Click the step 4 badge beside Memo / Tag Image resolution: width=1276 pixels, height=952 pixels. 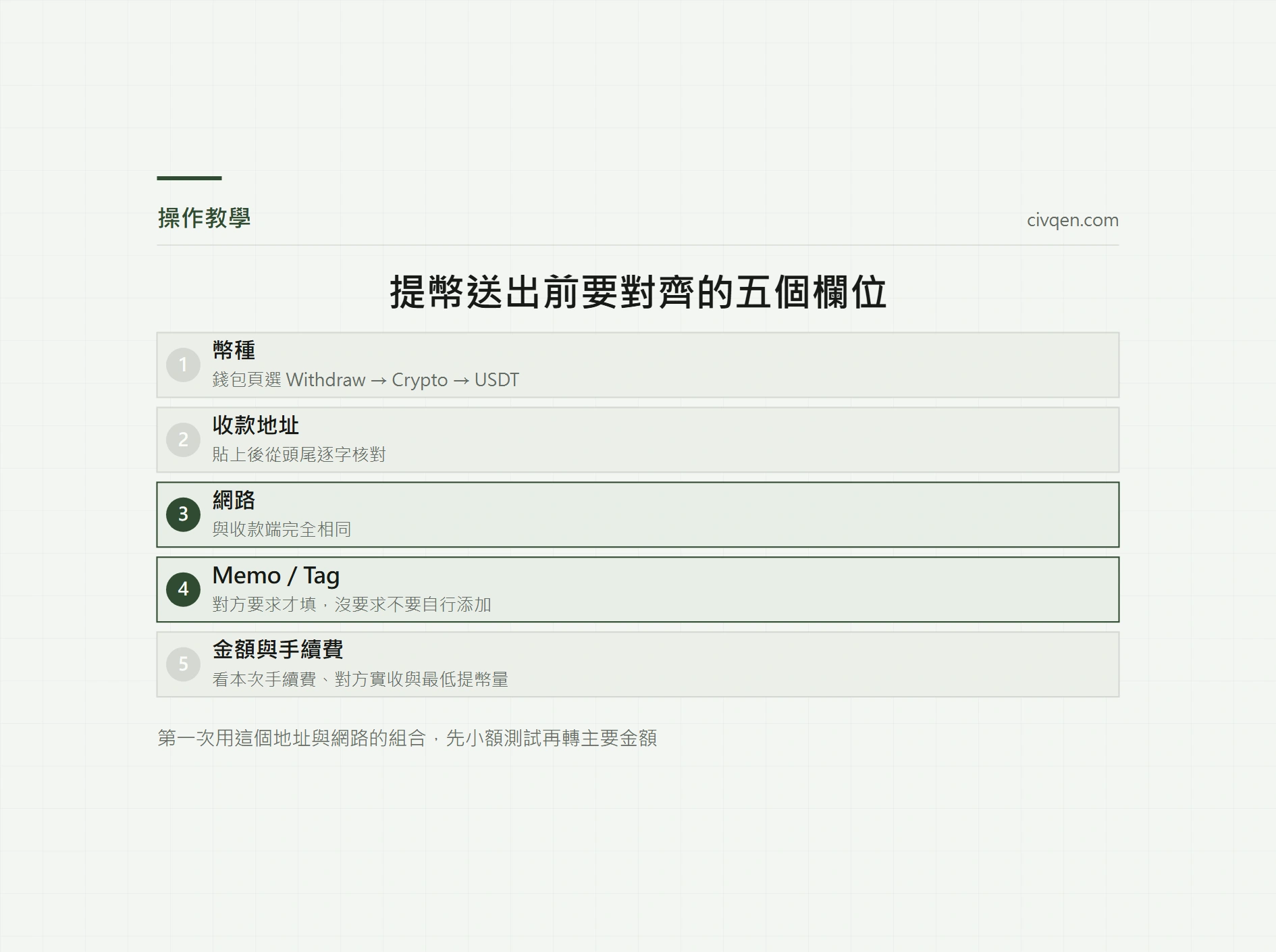coord(183,589)
